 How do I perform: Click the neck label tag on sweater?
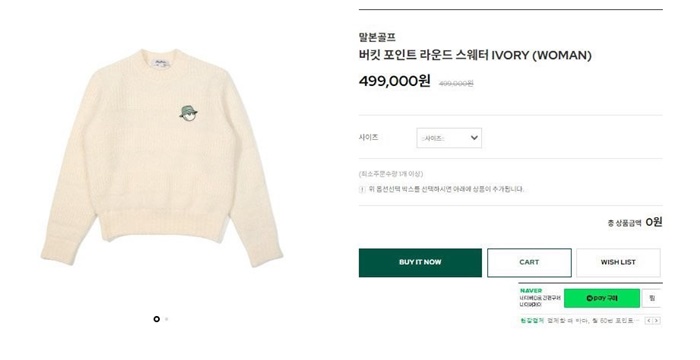160,63
